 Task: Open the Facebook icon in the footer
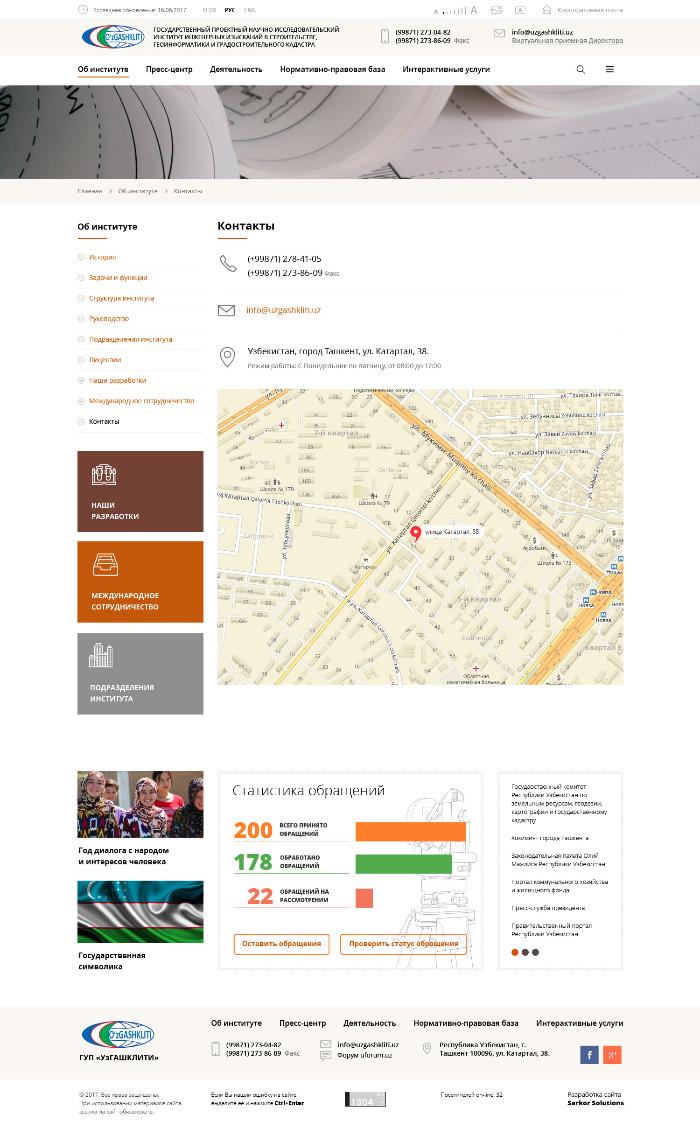pos(589,1055)
